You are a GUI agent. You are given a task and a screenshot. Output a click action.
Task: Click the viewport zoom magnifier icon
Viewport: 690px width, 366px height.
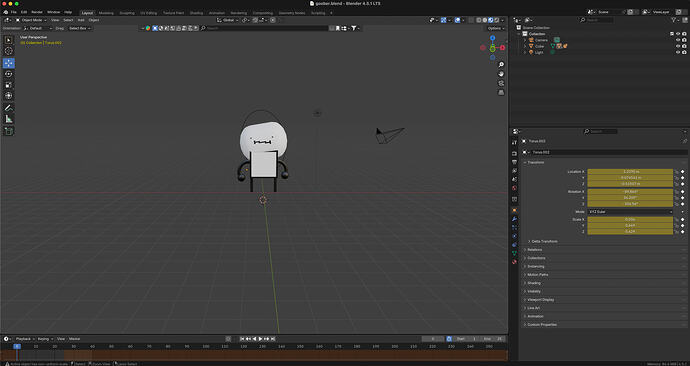(501, 65)
